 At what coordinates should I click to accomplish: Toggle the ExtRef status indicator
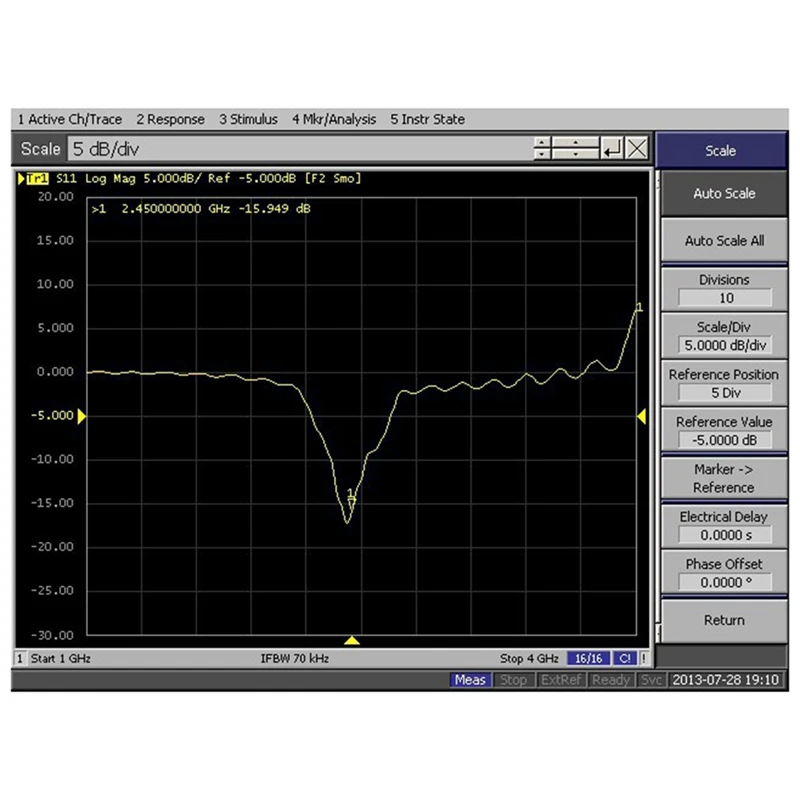click(560, 680)
